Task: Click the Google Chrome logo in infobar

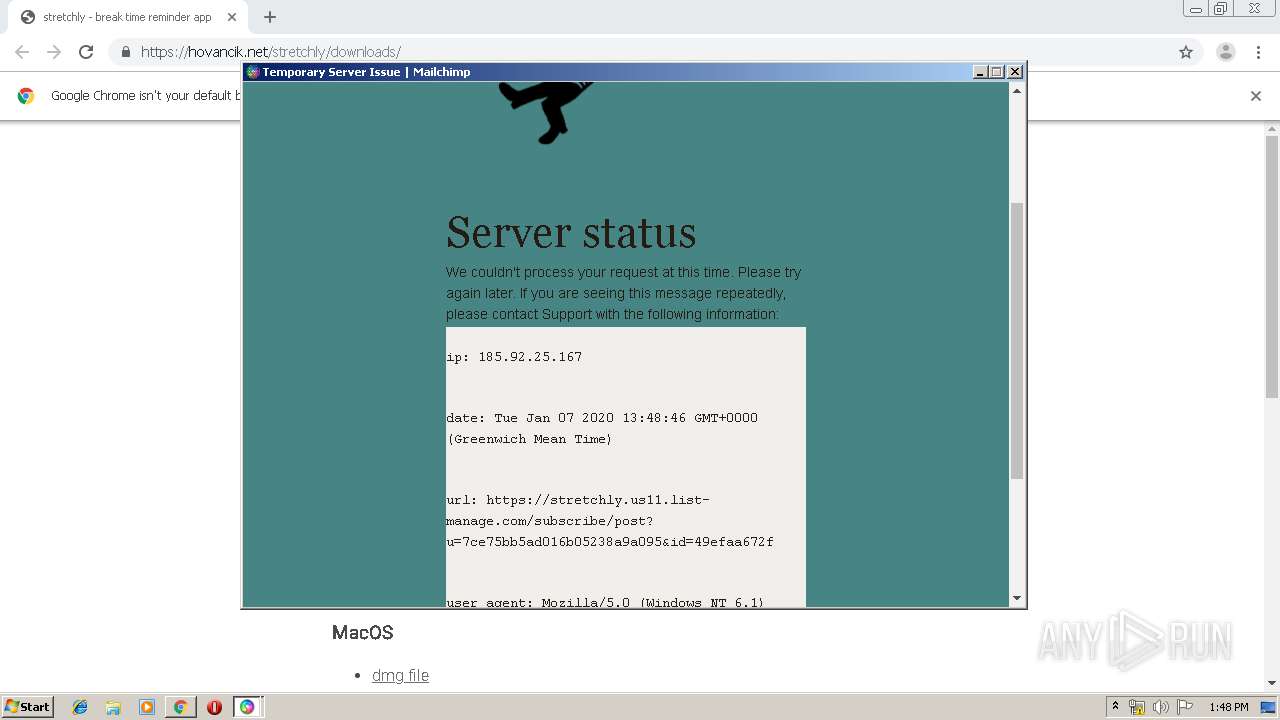Action: [x=26, y=96]
